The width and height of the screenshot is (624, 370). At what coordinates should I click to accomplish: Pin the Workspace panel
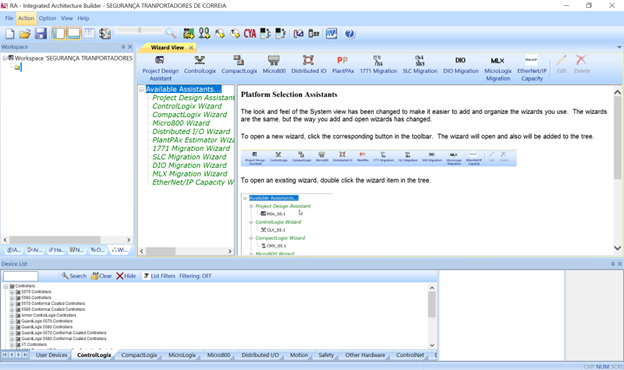tap(123, 47)
